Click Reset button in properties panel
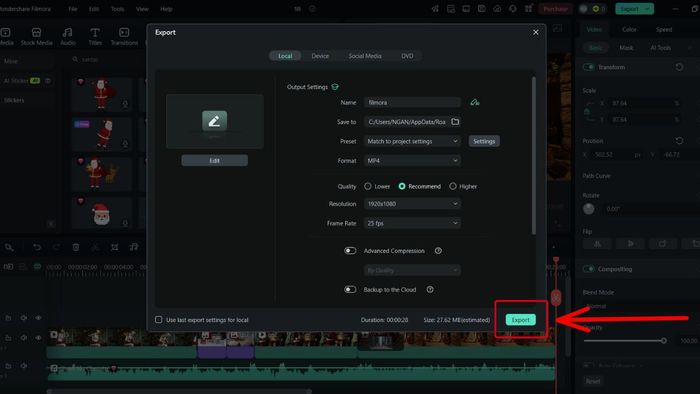 point(593,381)
